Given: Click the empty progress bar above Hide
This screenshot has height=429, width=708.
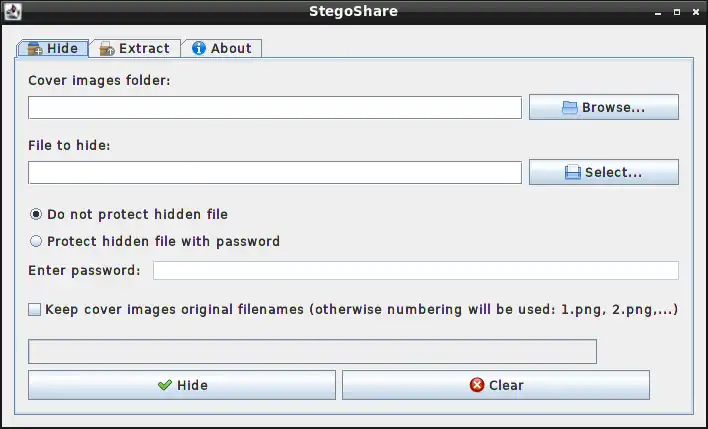Looking at the screenshot, I should [312, 351].
